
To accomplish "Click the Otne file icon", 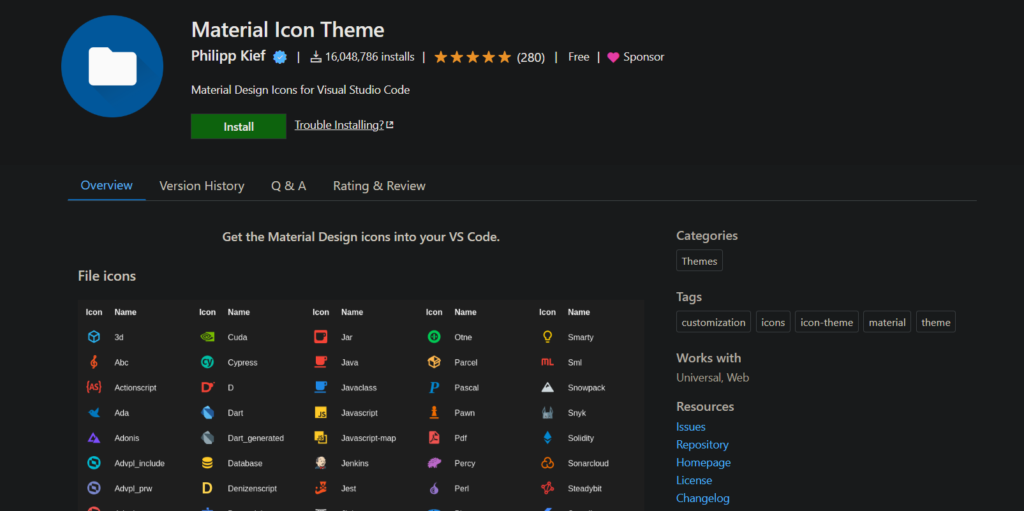I will (434, 337).
